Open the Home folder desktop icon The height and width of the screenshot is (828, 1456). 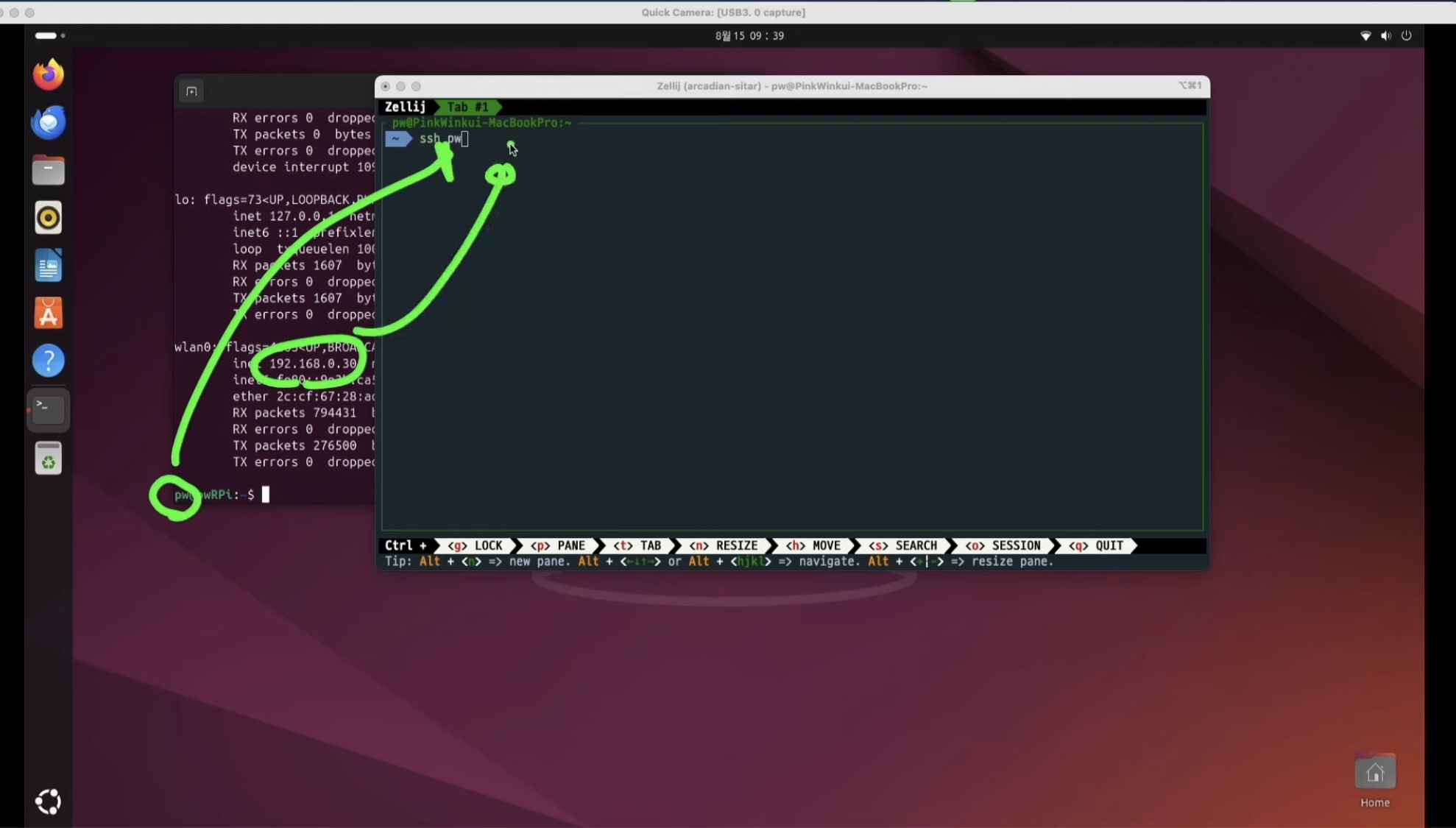tap(1374, 774)
